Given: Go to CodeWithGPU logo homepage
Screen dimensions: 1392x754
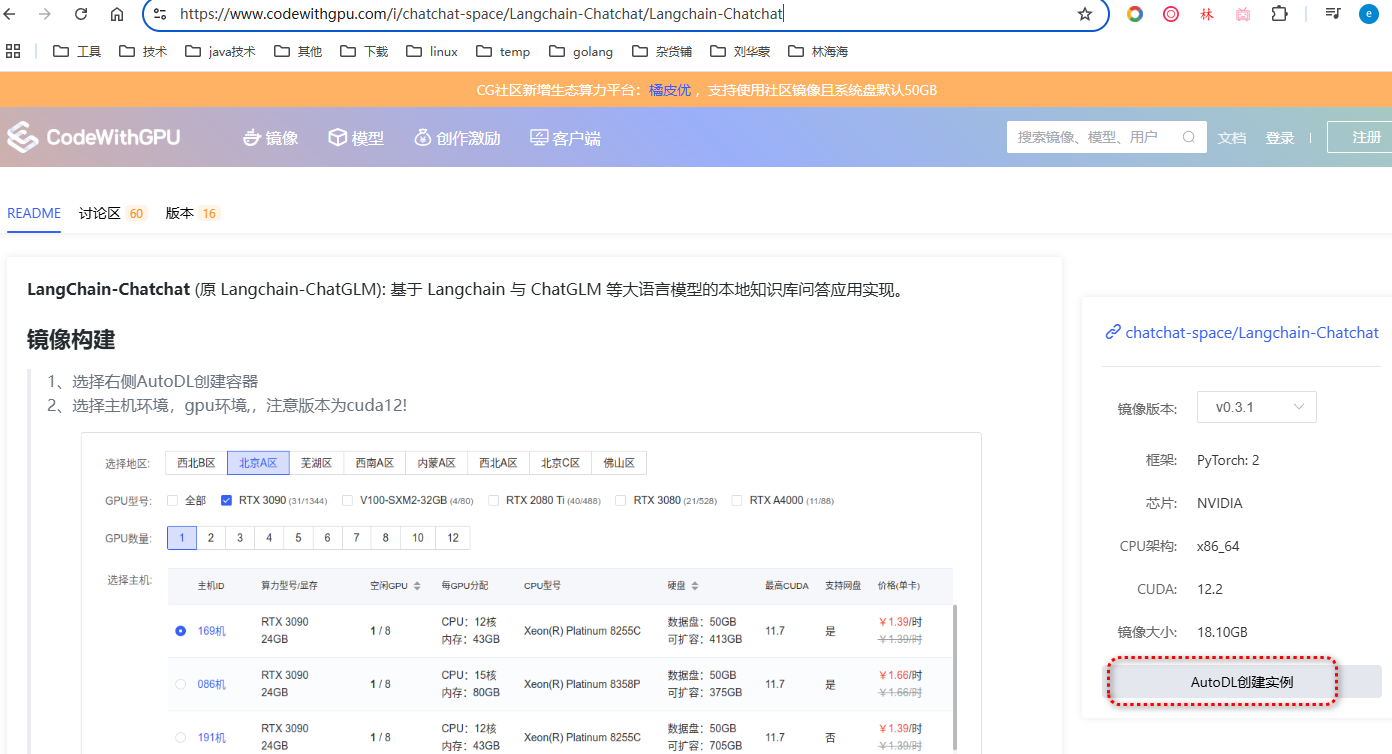Looking at the screenshot, I should (94, 137).
